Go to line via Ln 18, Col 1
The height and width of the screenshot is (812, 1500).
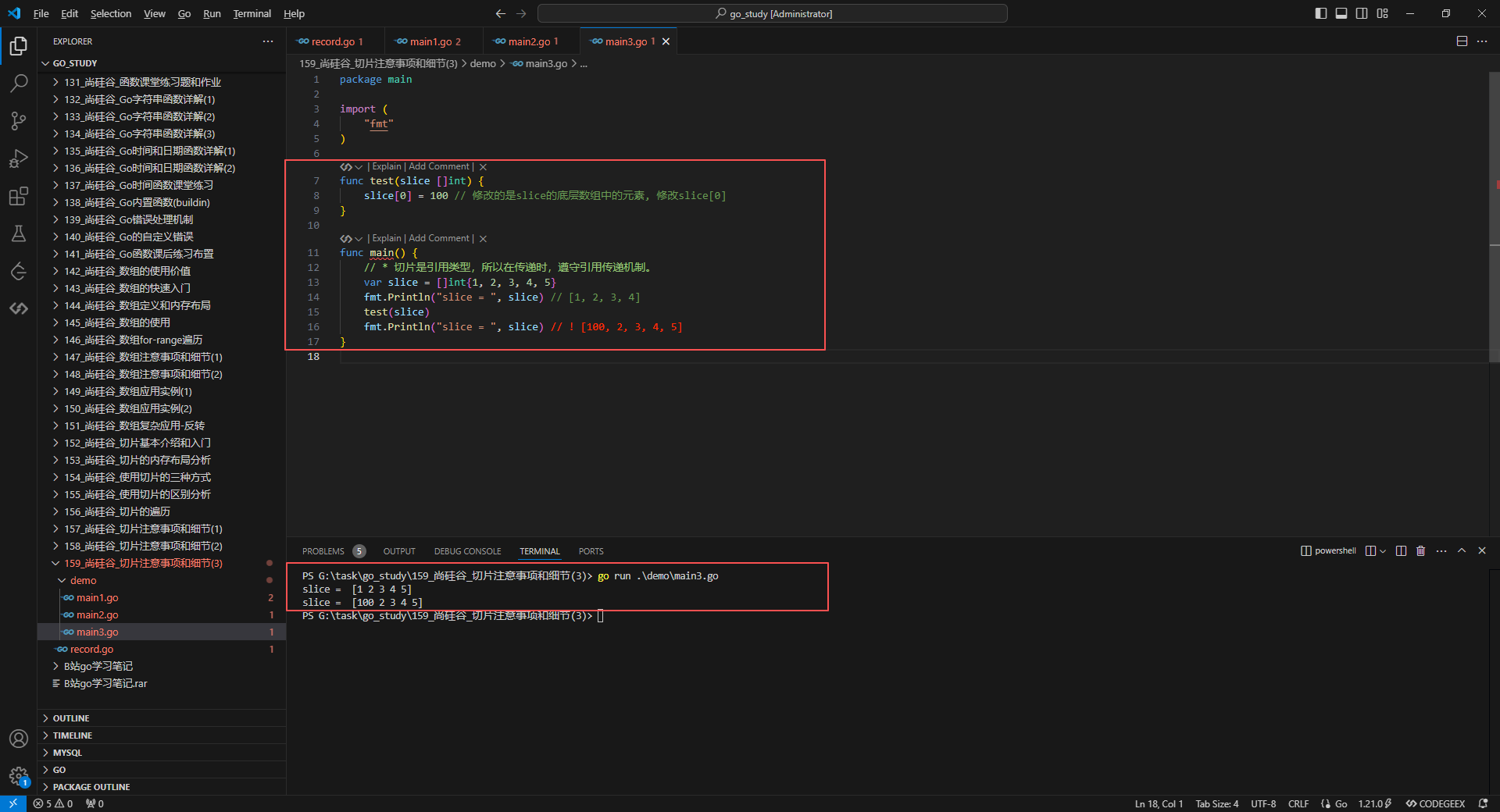tap(1159, 803)
